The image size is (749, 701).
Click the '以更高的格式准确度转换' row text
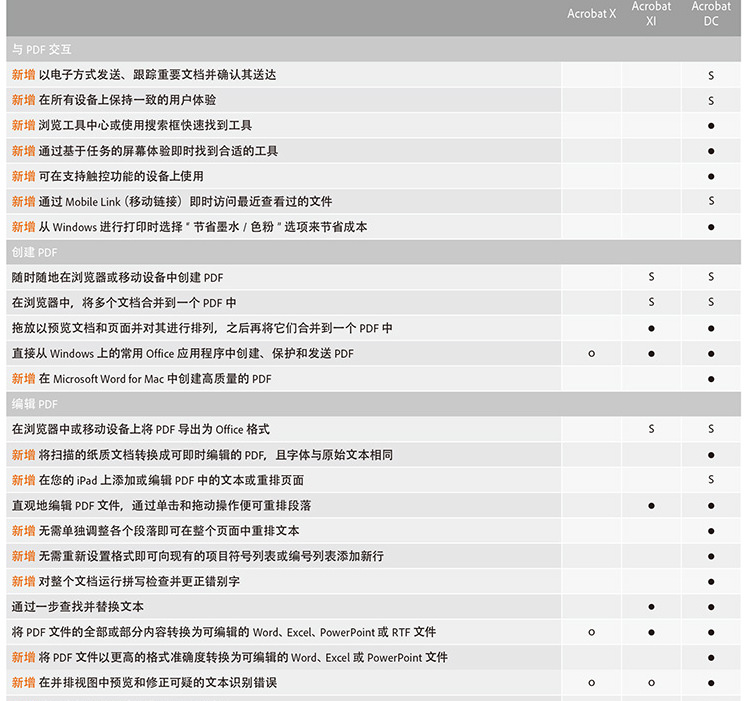[x=243, y=658]
